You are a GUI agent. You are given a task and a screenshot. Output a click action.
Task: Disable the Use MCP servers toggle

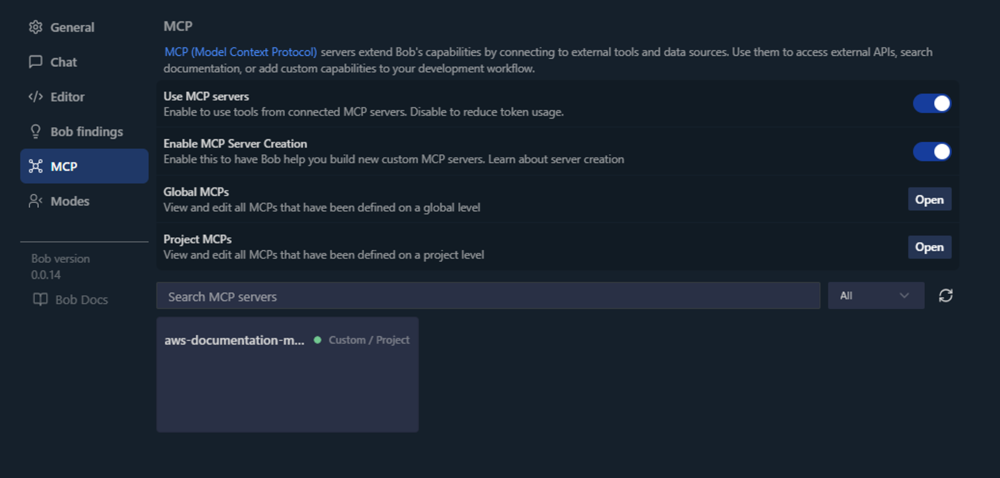coord(931,103)
